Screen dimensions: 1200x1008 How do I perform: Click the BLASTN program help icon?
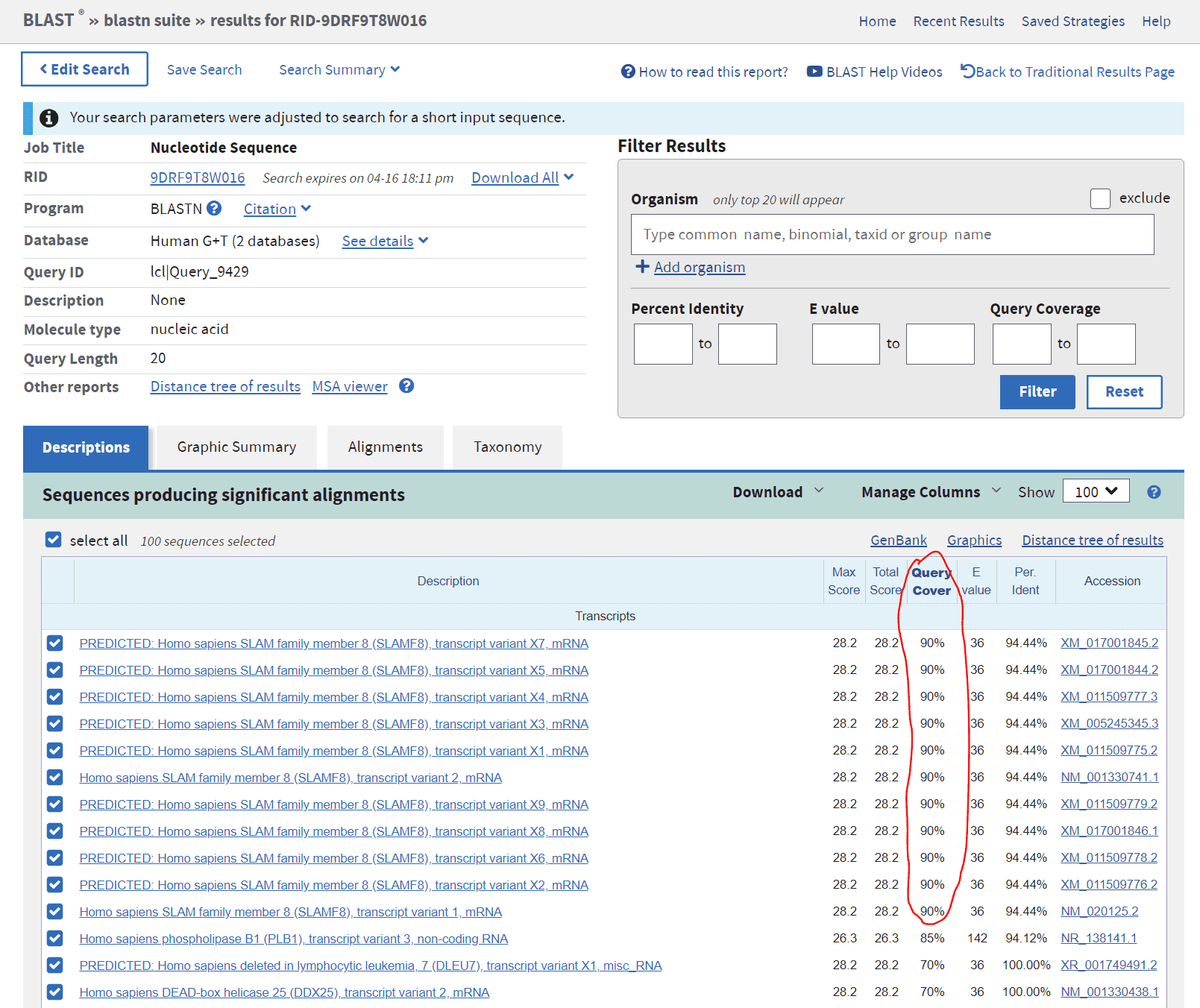[214, 209]
